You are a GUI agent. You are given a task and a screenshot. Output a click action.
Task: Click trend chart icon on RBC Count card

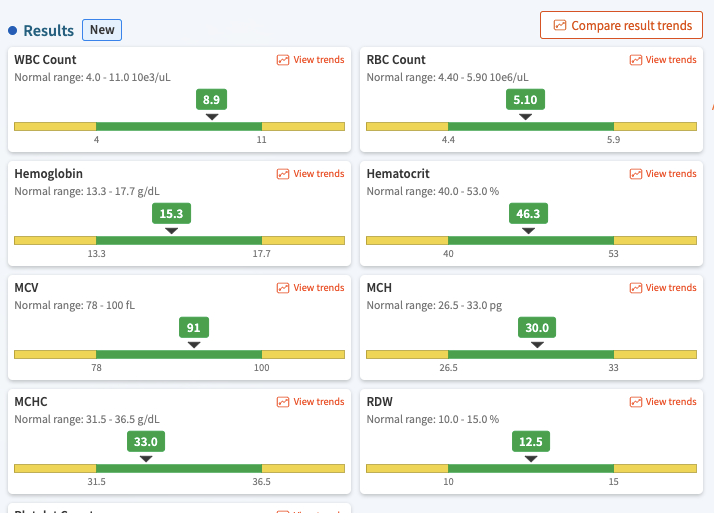(x=636, y=60)
